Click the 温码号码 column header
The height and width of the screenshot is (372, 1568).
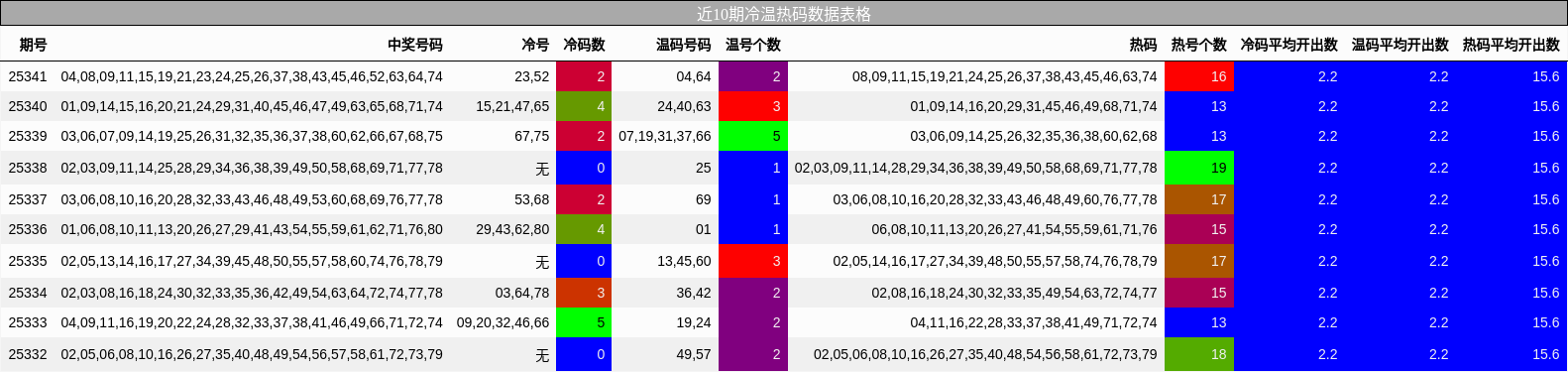click(684, 45)
